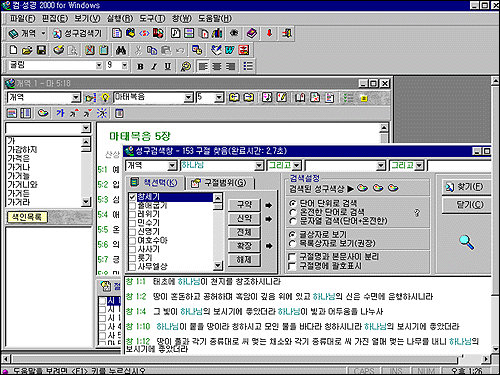
Task: Click the 신약 button
Action: pos(244,218)
